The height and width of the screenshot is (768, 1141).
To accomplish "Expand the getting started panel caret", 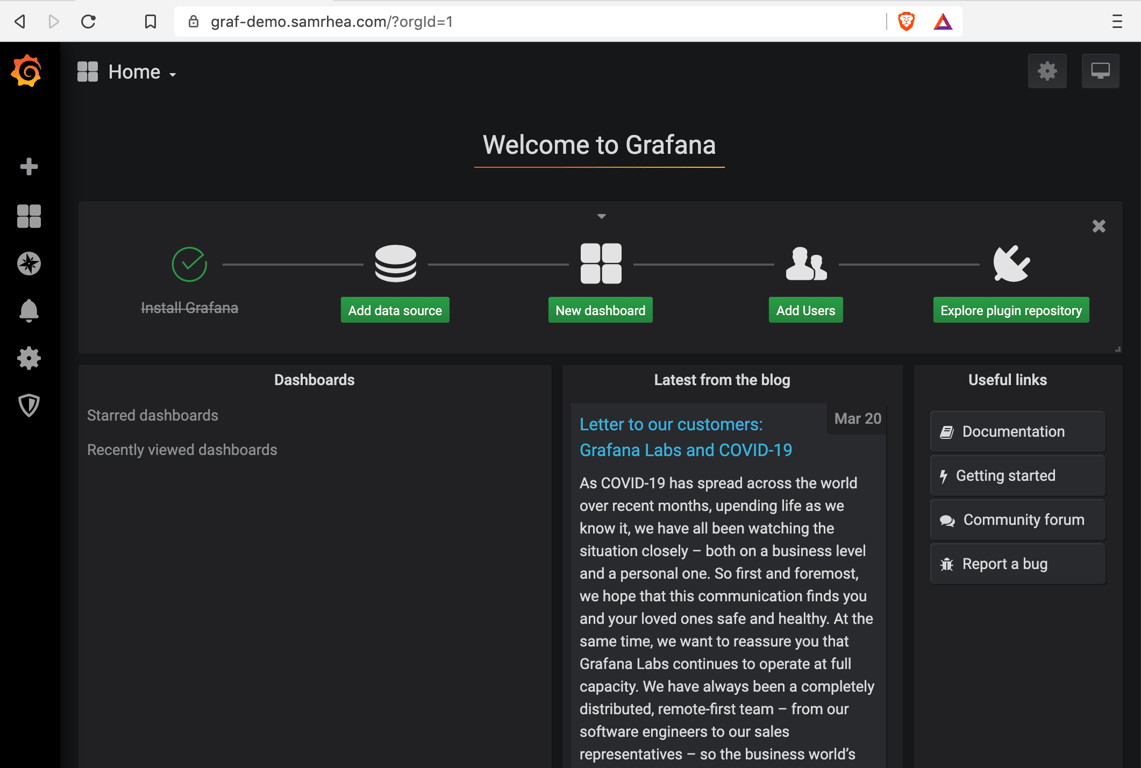I will [x=601, y=216].
